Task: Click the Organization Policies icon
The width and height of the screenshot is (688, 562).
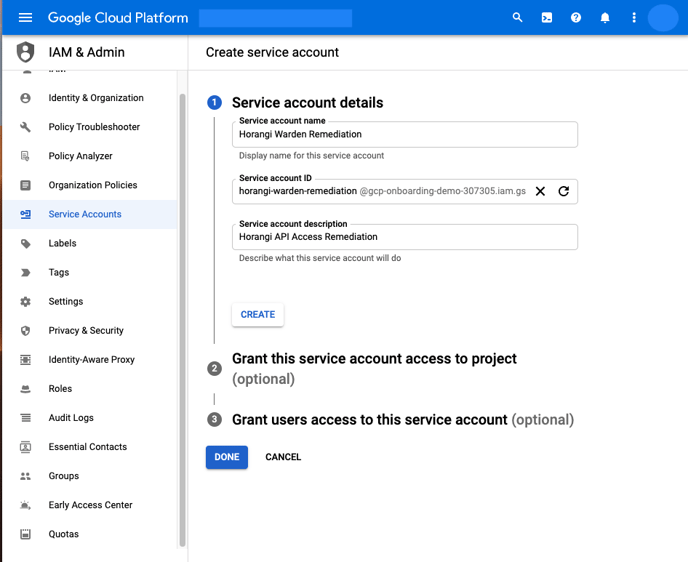Action: (25, 185)
